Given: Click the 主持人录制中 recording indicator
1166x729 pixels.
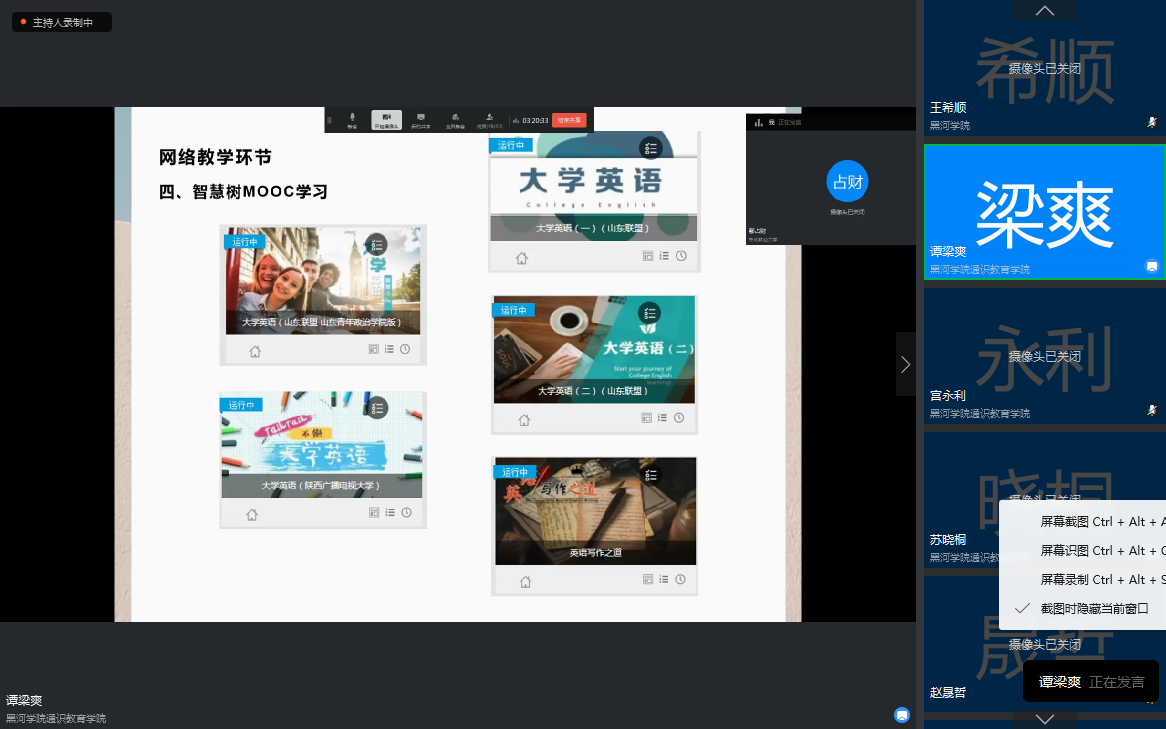Looking at the screenshot, I should [x=62, y=22].
